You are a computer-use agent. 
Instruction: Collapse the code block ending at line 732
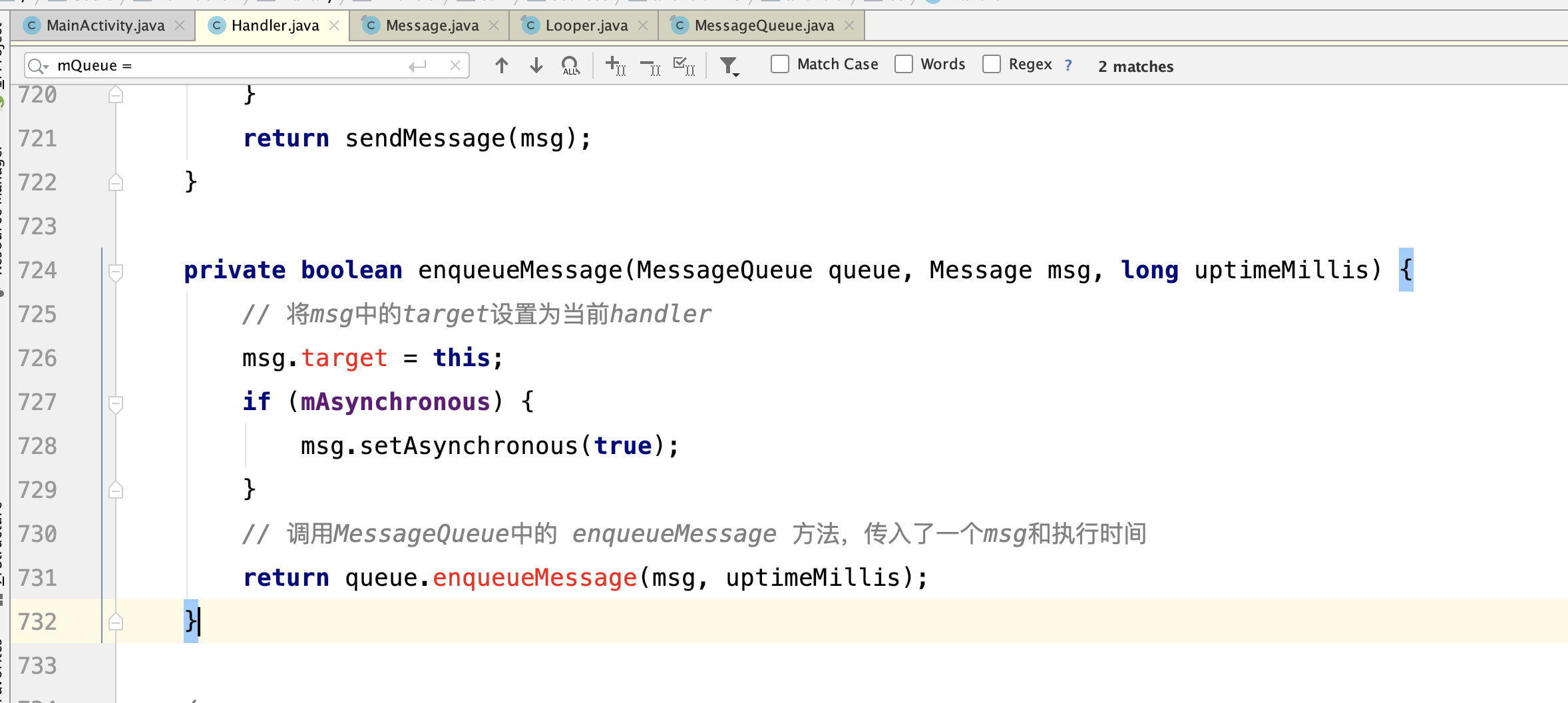click(x=116, y=622)
